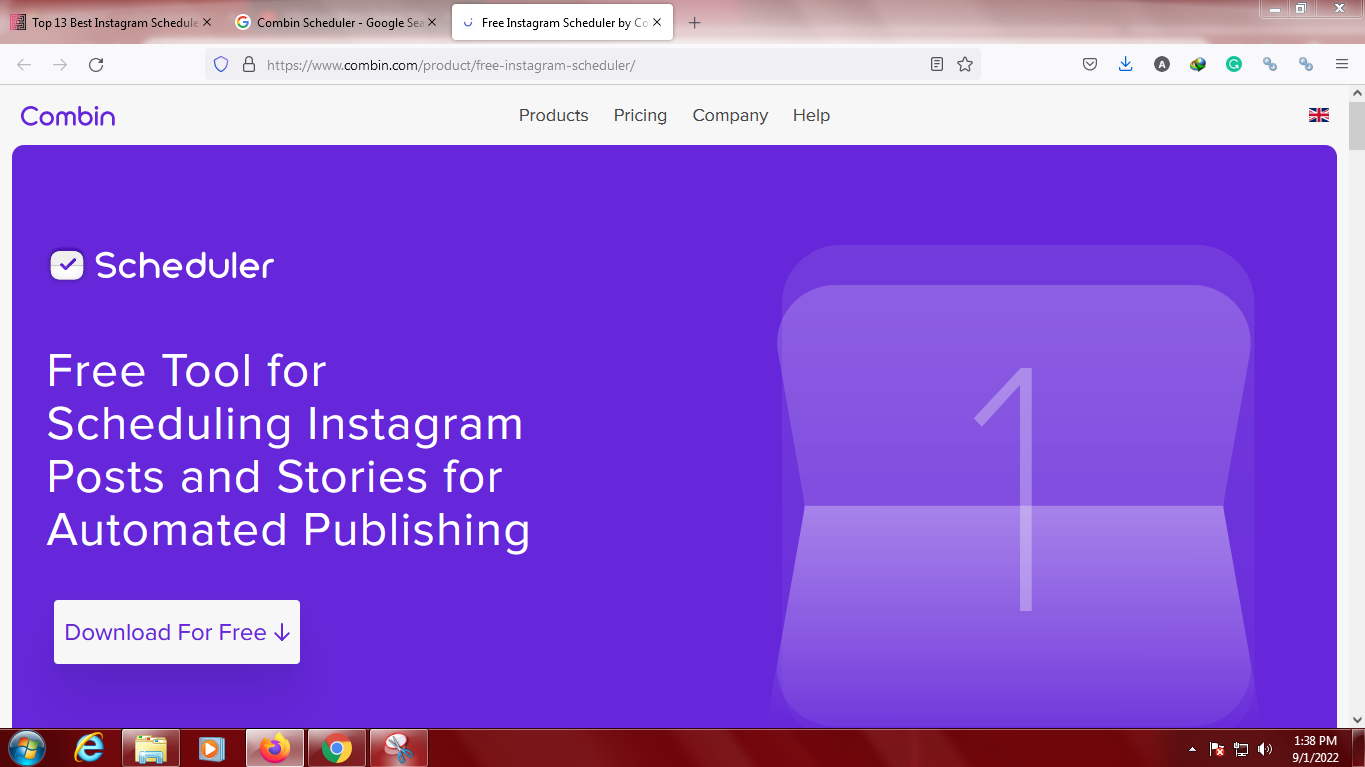The height and width of the screenshot is (767, 1365).
Task: Click the taskbar clock showing 1:38 PM
Action: point(1315,749)
